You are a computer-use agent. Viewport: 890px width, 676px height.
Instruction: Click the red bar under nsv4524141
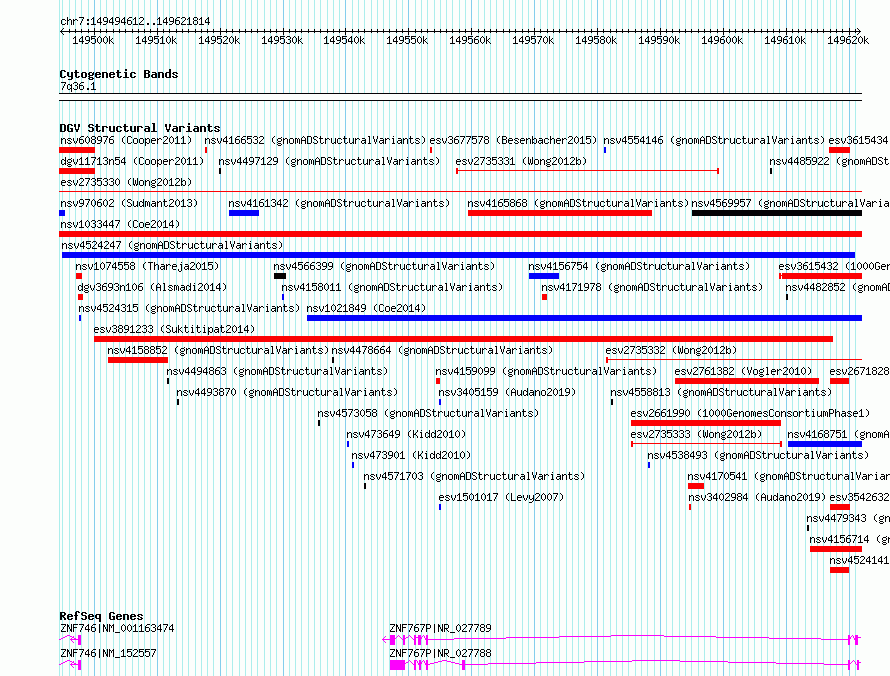(x=839, y=570)
